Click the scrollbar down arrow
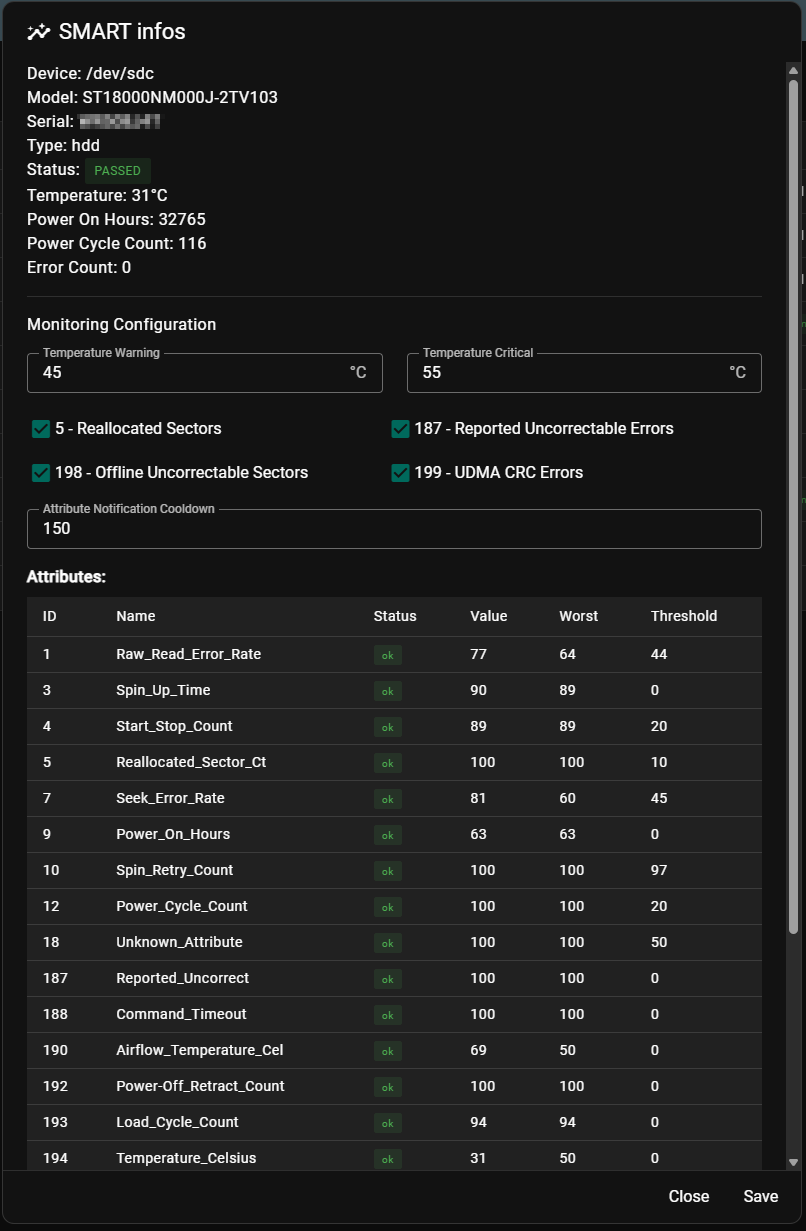This screenshot has height=1231, width=806. click(x=794, y=1162)
